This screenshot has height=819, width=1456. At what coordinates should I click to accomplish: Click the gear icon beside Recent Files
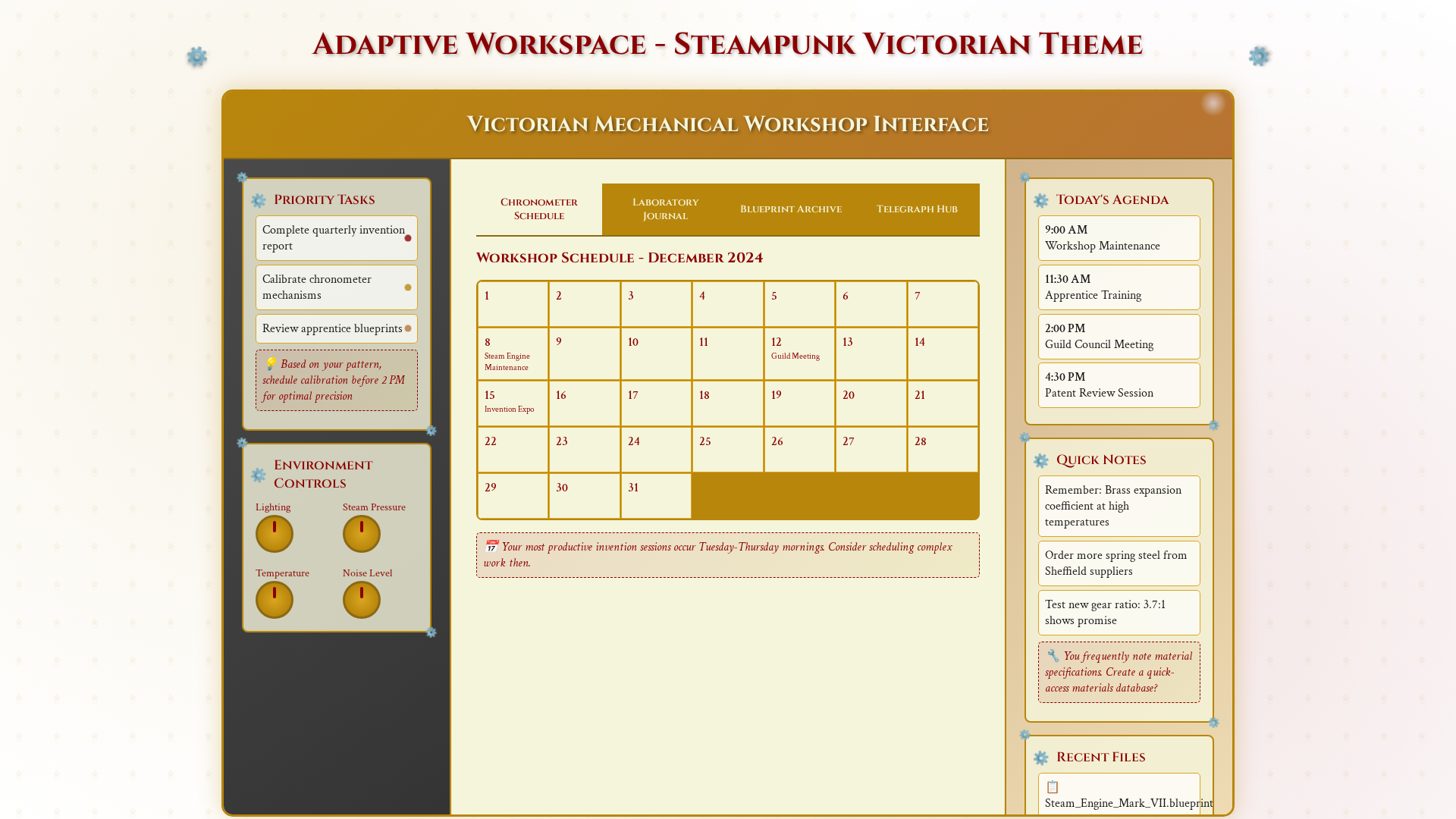coord(1041,758)
